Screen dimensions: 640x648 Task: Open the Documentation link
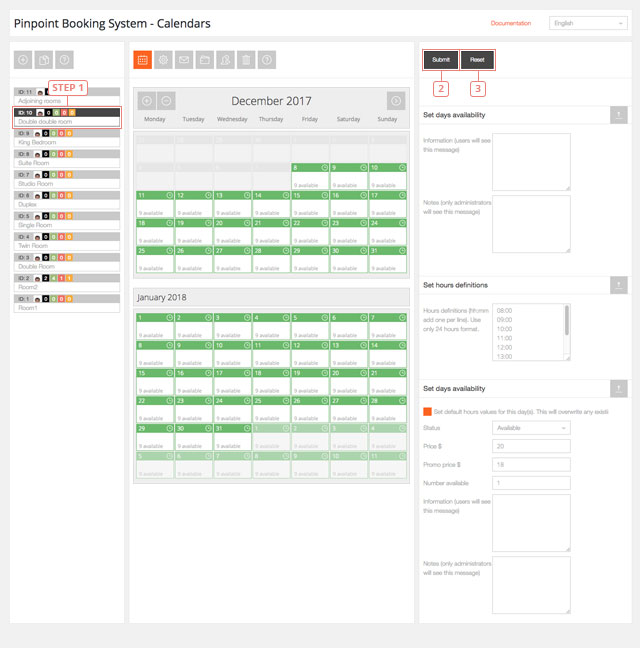pyautogui.click(x=511, y=23)
